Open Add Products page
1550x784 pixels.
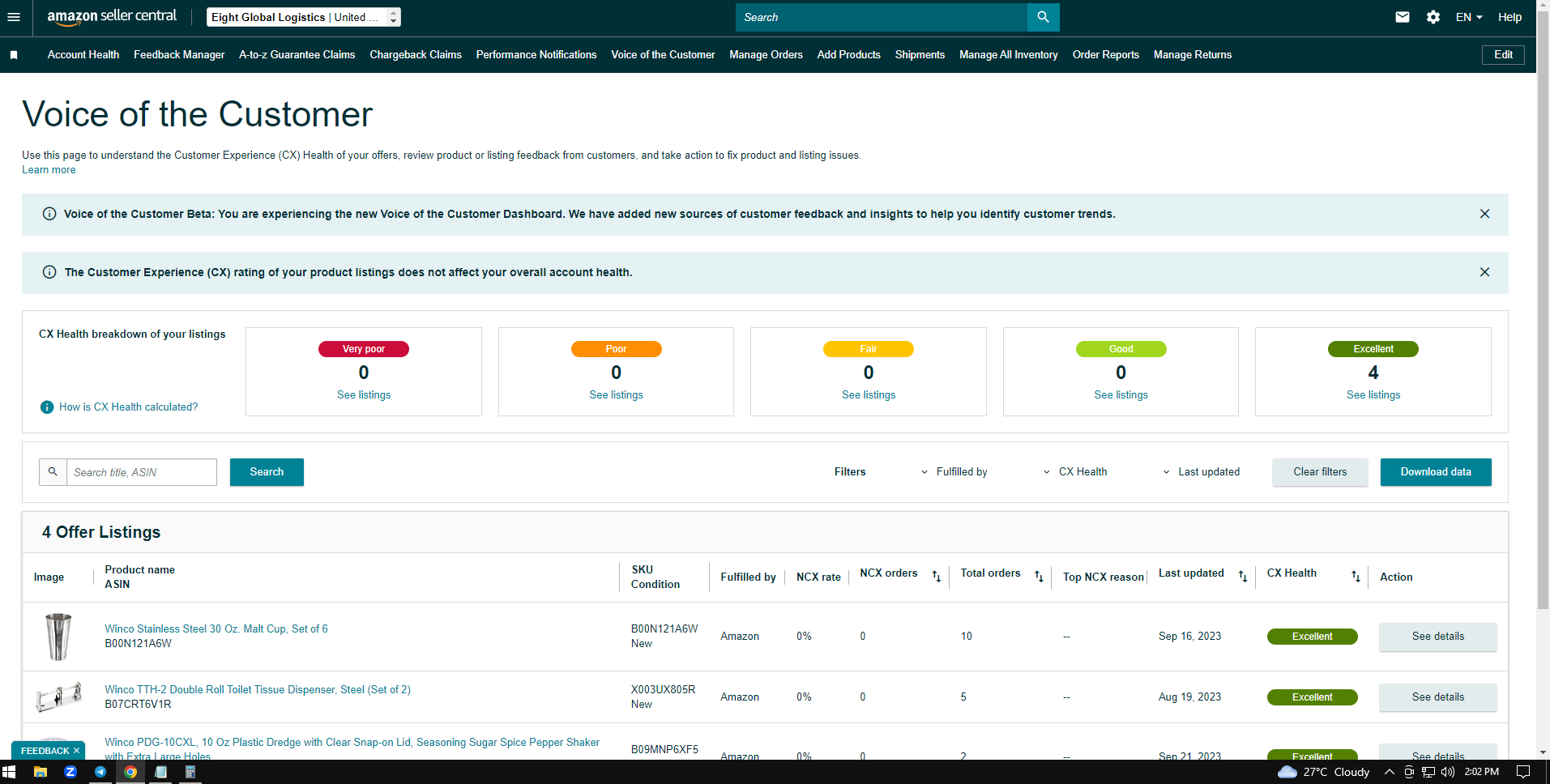tap(849, 55)
